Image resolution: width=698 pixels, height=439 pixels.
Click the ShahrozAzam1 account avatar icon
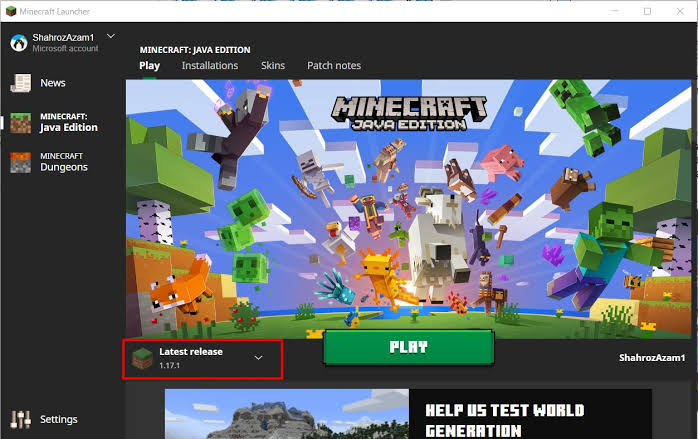point(18,42)
